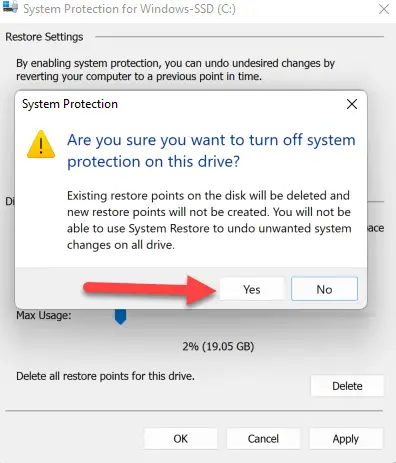Click the "By enabling system protection" description

tap(175, 70)
